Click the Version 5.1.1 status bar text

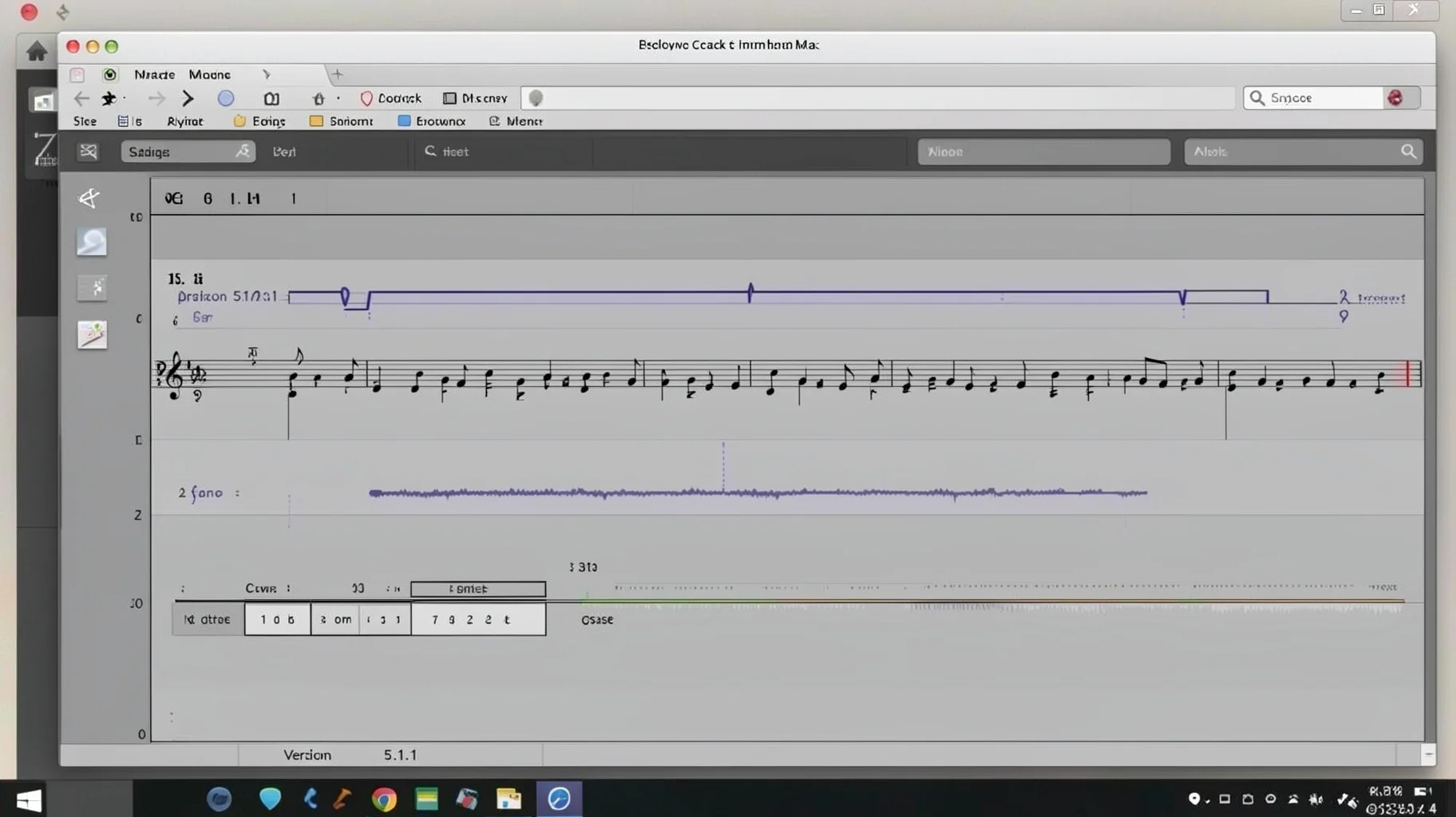350,755
